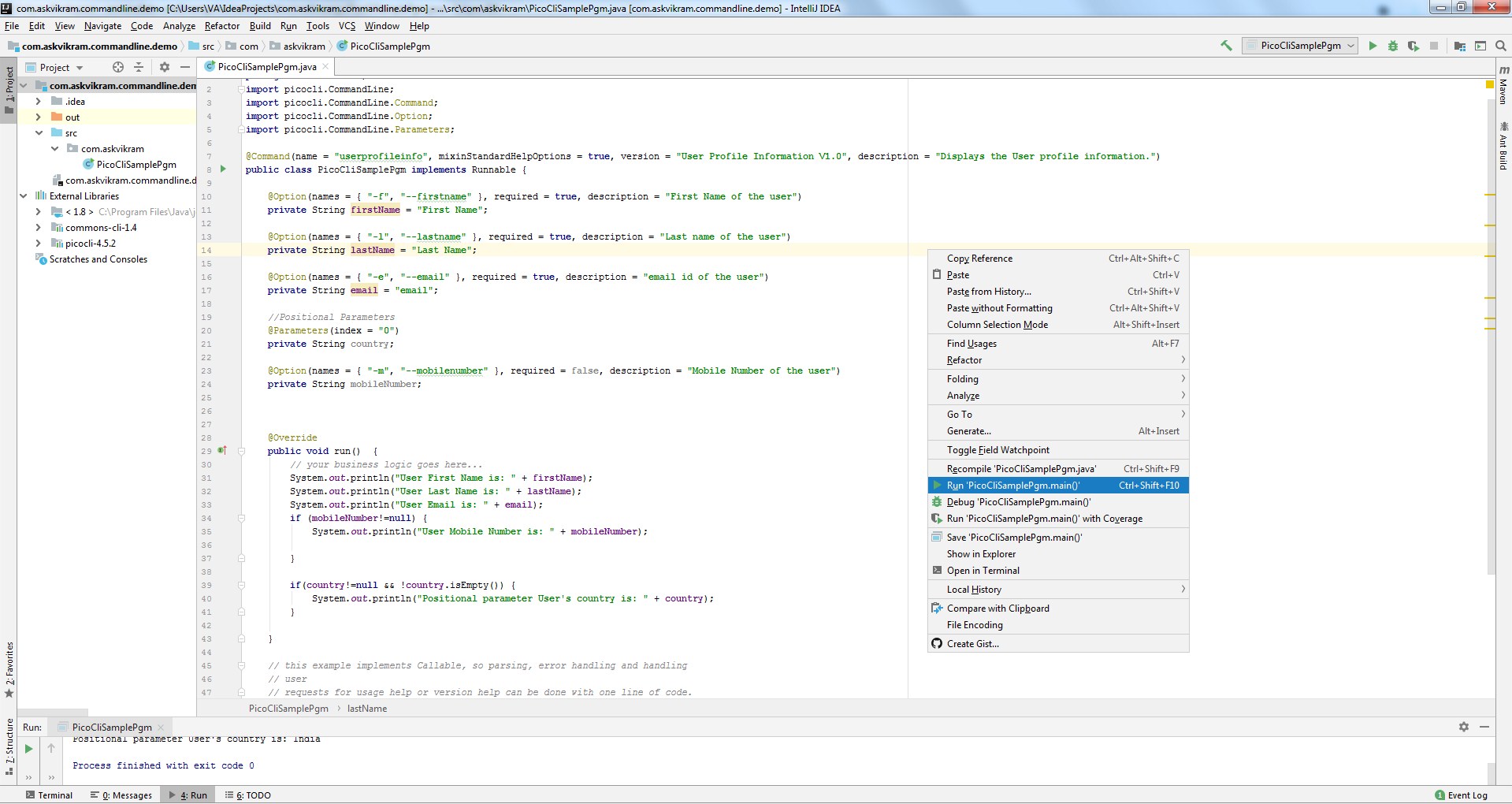
Task: Start debugging with the bug icon
Action: [1393, 46]
